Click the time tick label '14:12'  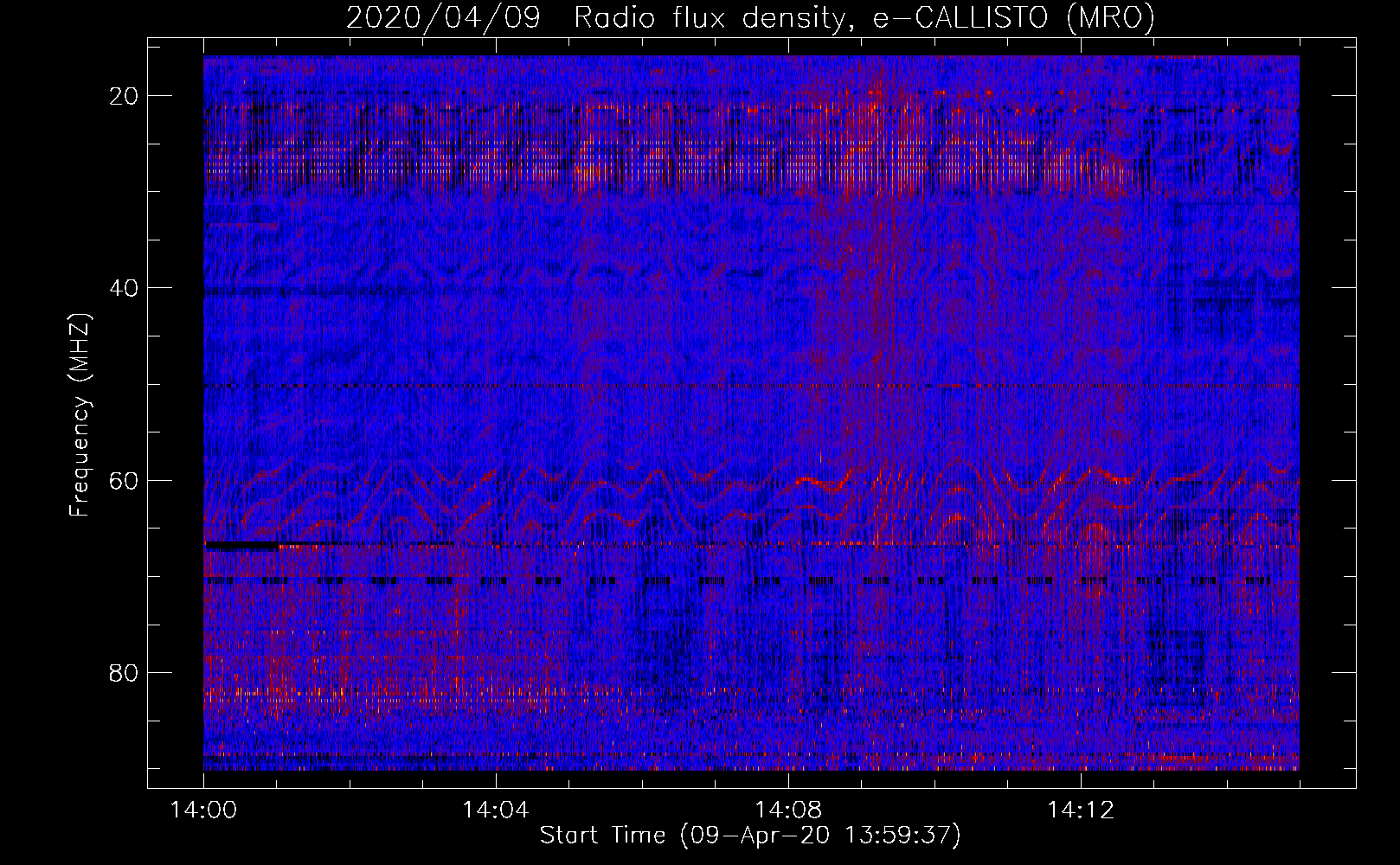pos(1081,810)
